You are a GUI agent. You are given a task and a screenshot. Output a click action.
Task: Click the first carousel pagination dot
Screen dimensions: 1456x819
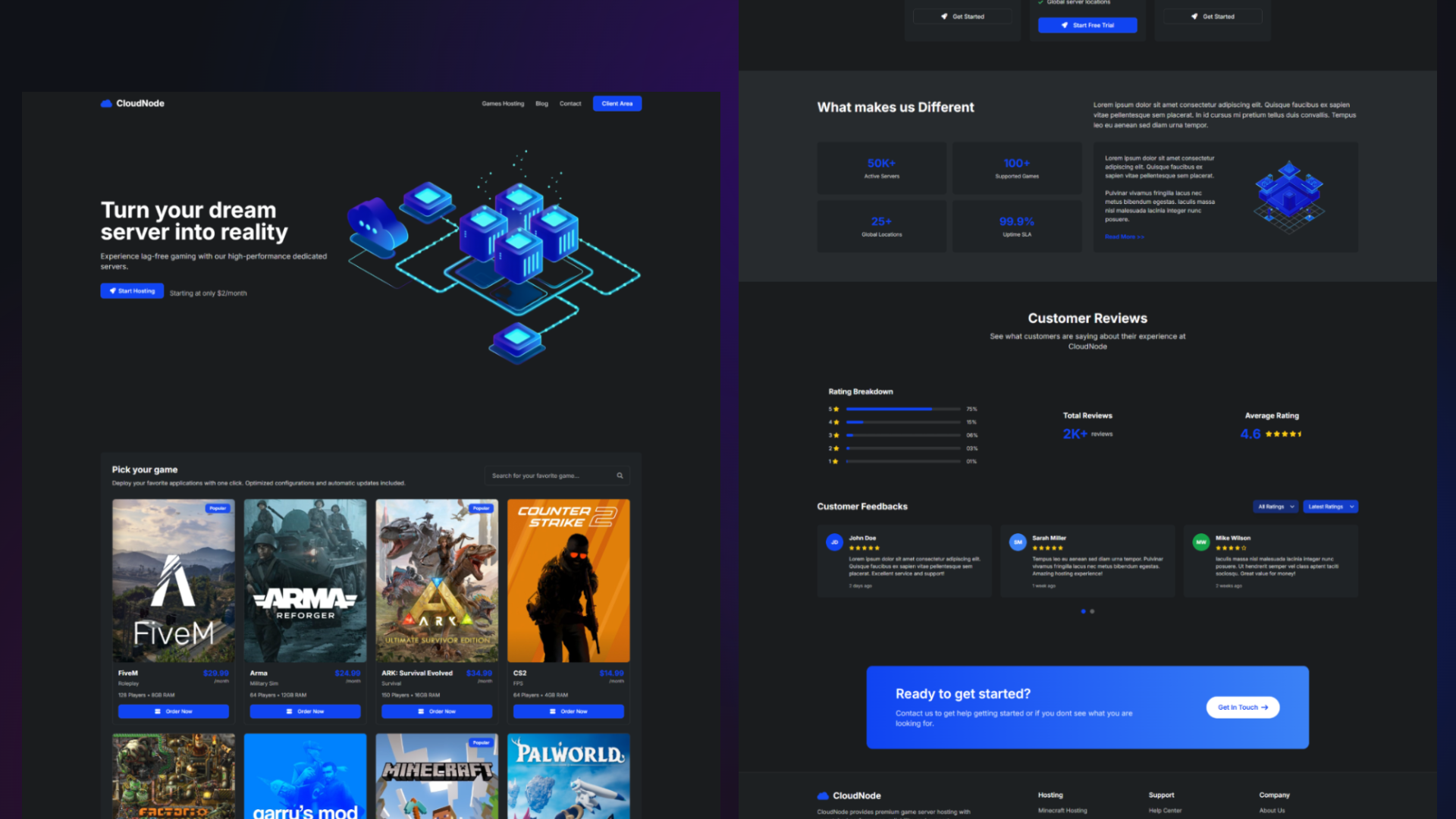1083,611
